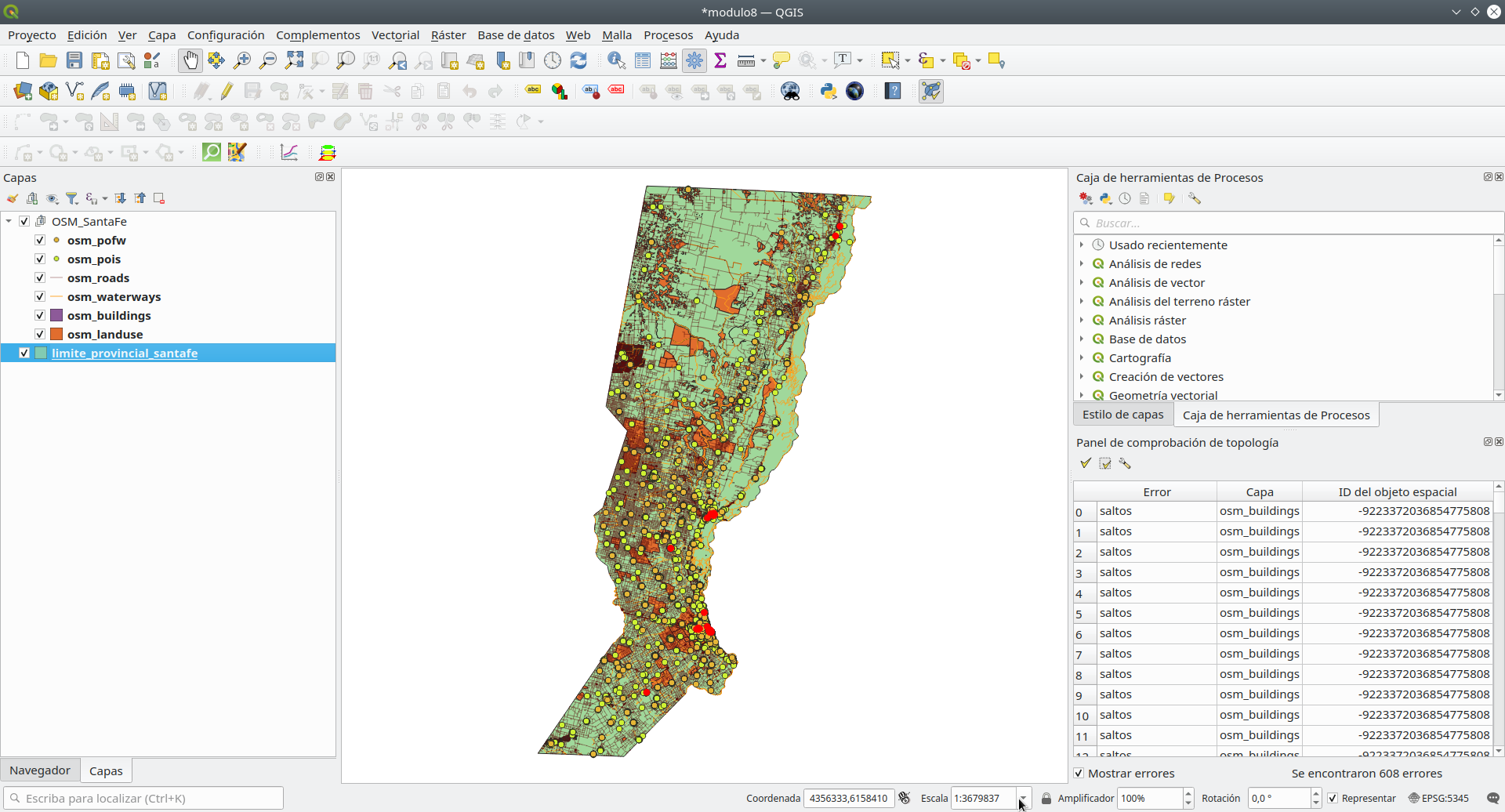Open the Vectorial menu
The width and height of the screenshot is (1505, 812).
[x=395, y=35]
